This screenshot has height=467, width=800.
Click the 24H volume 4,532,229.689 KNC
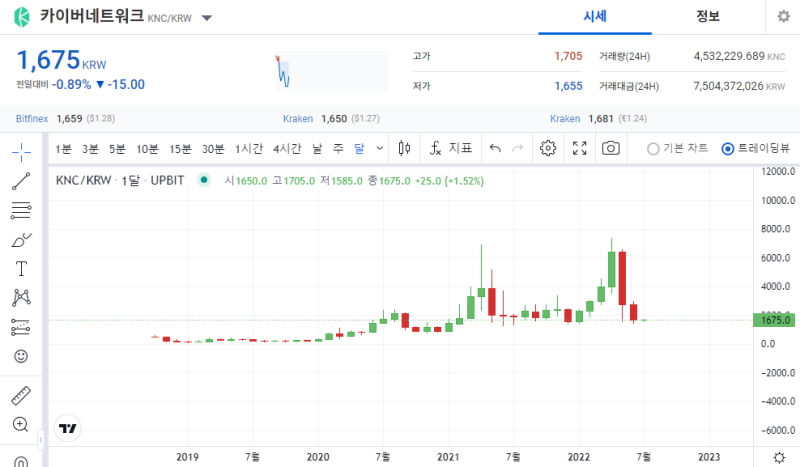[x=739, y=56]
